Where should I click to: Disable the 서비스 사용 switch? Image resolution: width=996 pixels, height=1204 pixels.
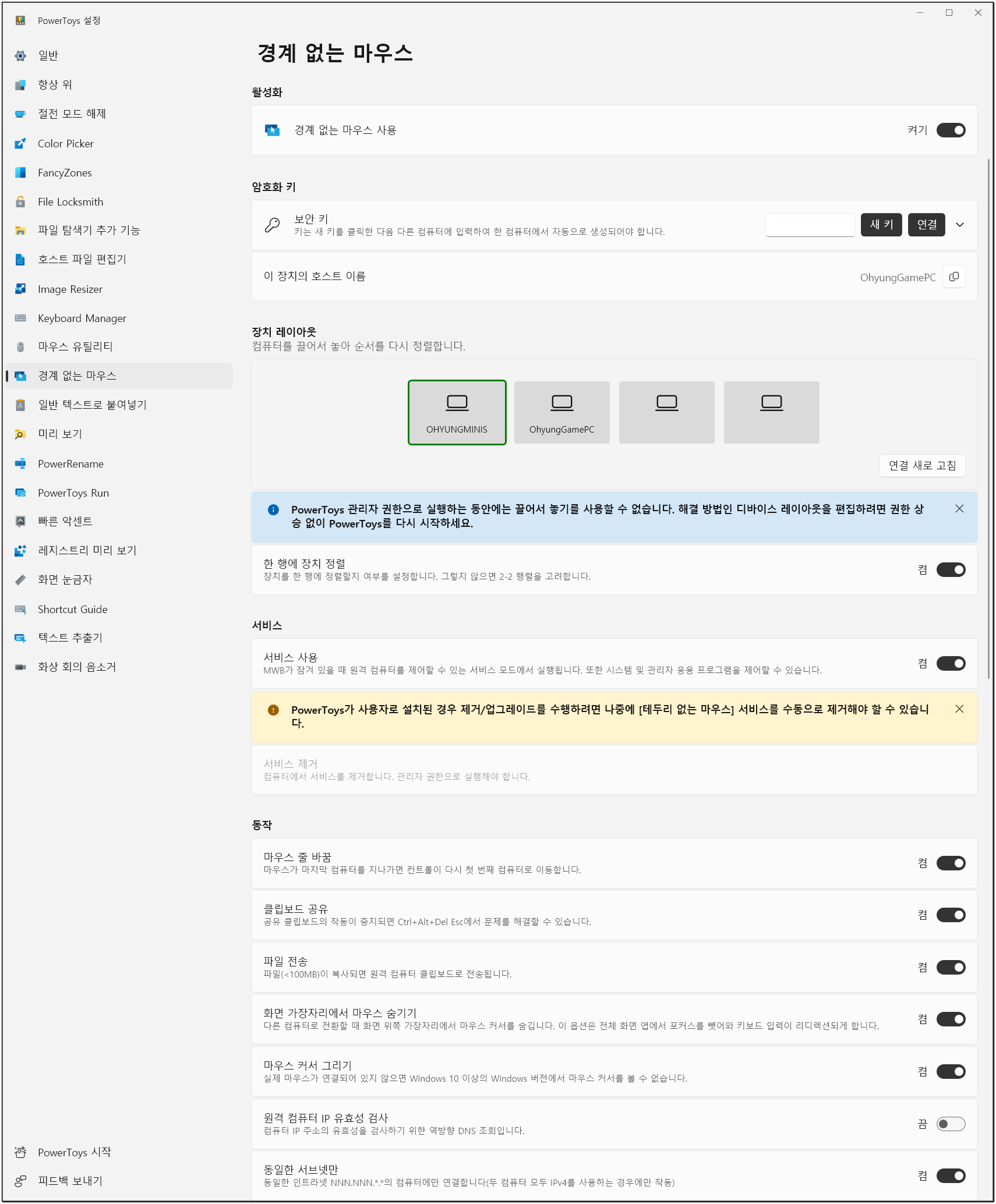pyautogui.click(x=951, y=664)
